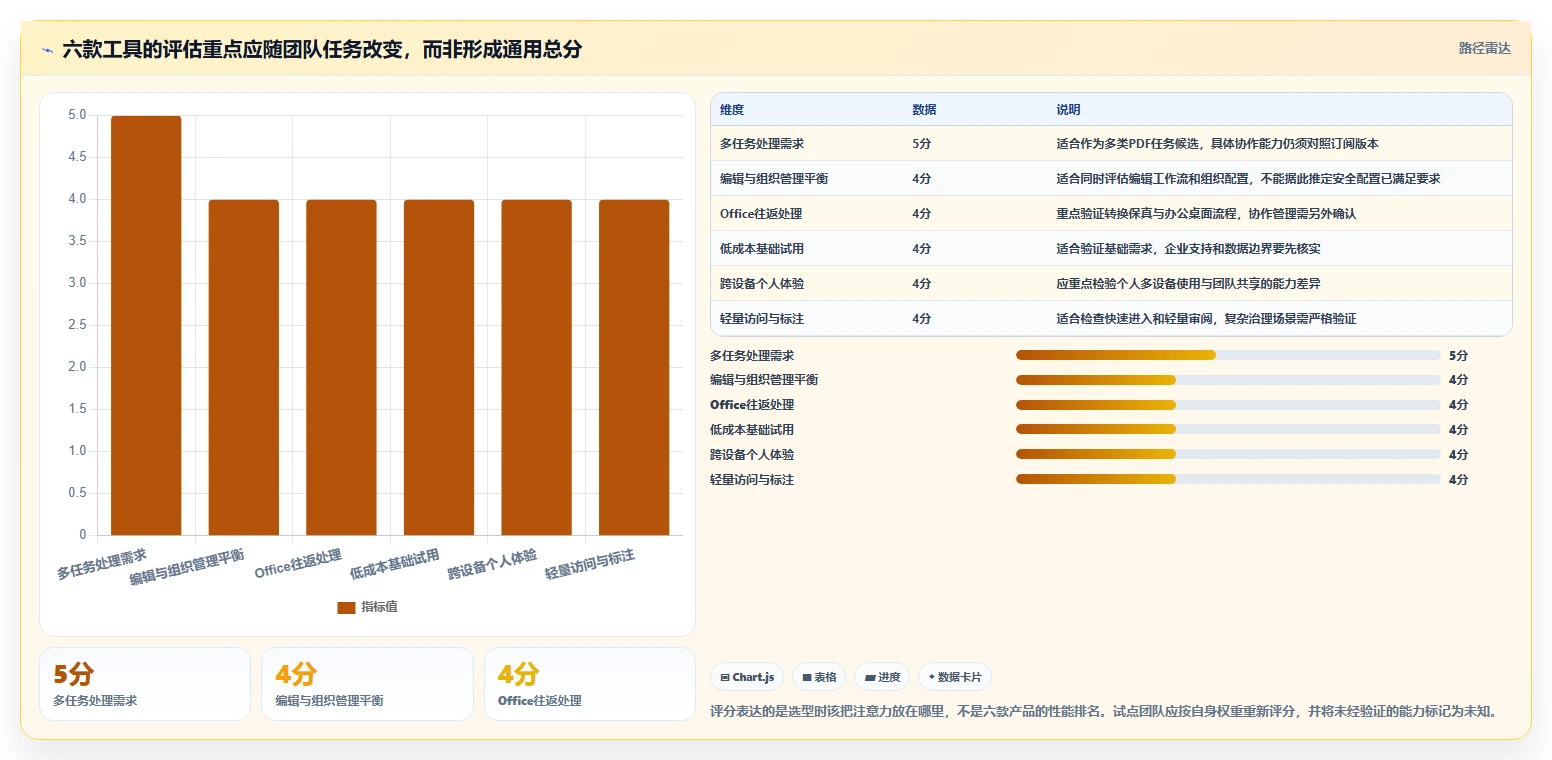This screenshot has width=1552, height=760.
Task: Click the 多任务处理需求 bar in chart
Action: pyautogui.click(x=146, y=325)
